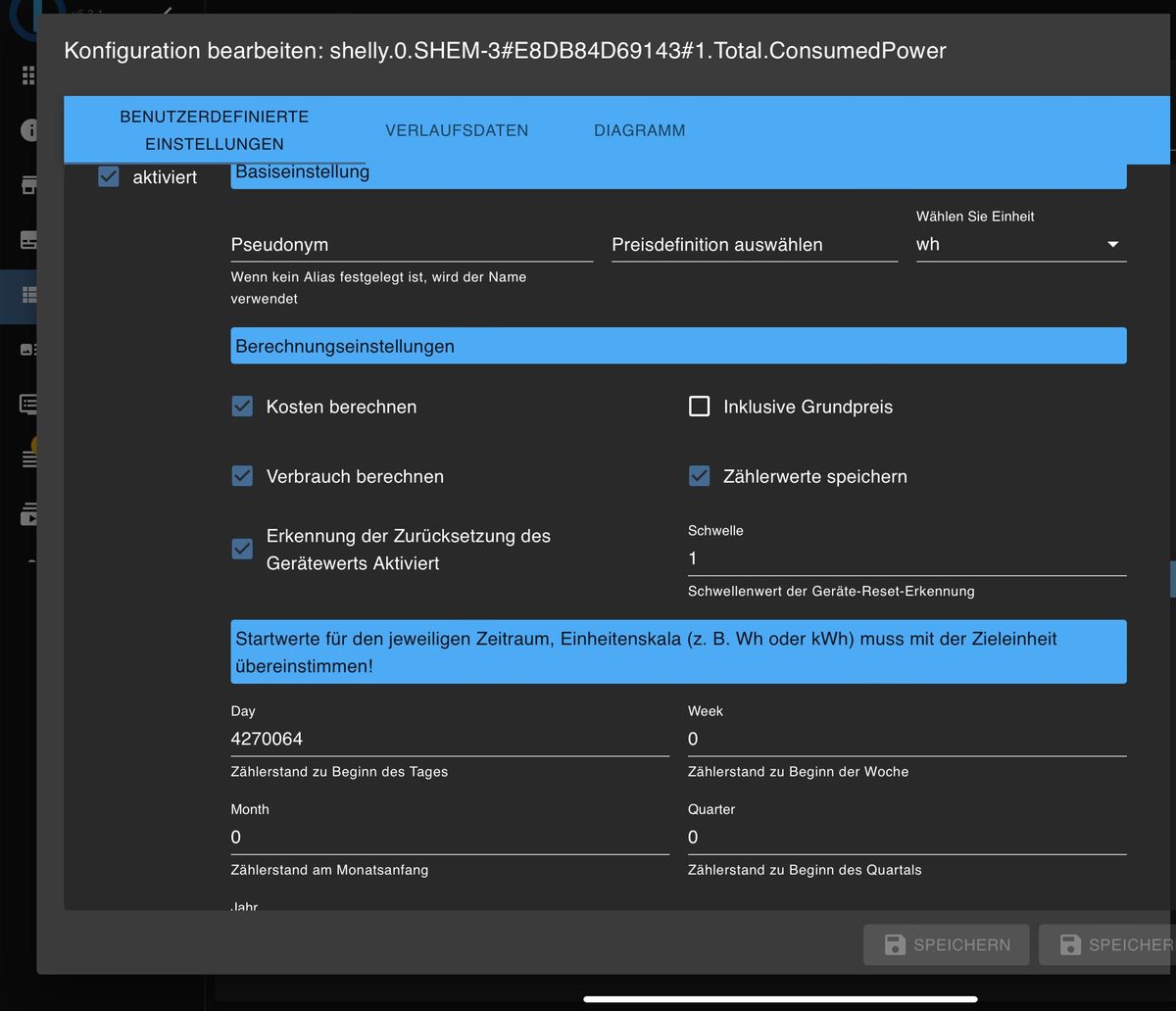Click the Week start value field
This screenshot has width=1176, height=1011.
[906, 739]
